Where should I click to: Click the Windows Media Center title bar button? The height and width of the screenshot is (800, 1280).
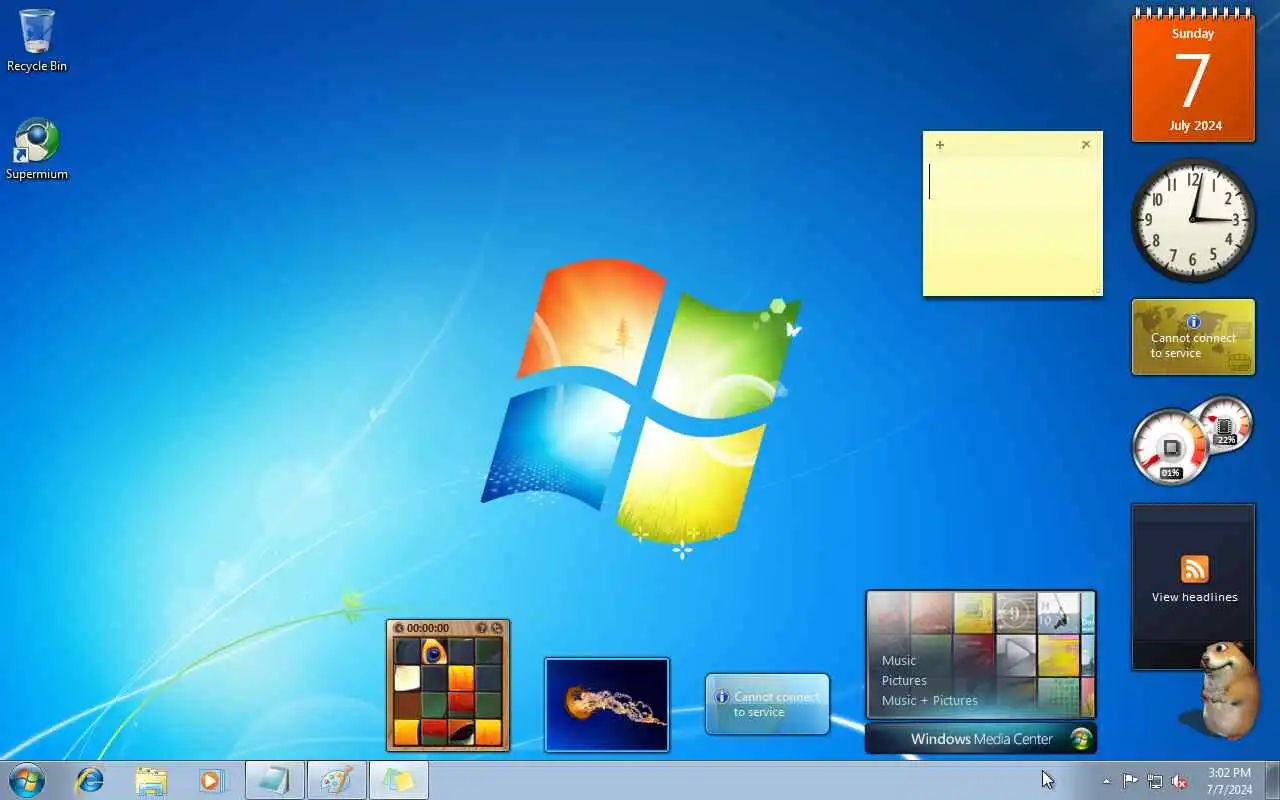point(981,739)
